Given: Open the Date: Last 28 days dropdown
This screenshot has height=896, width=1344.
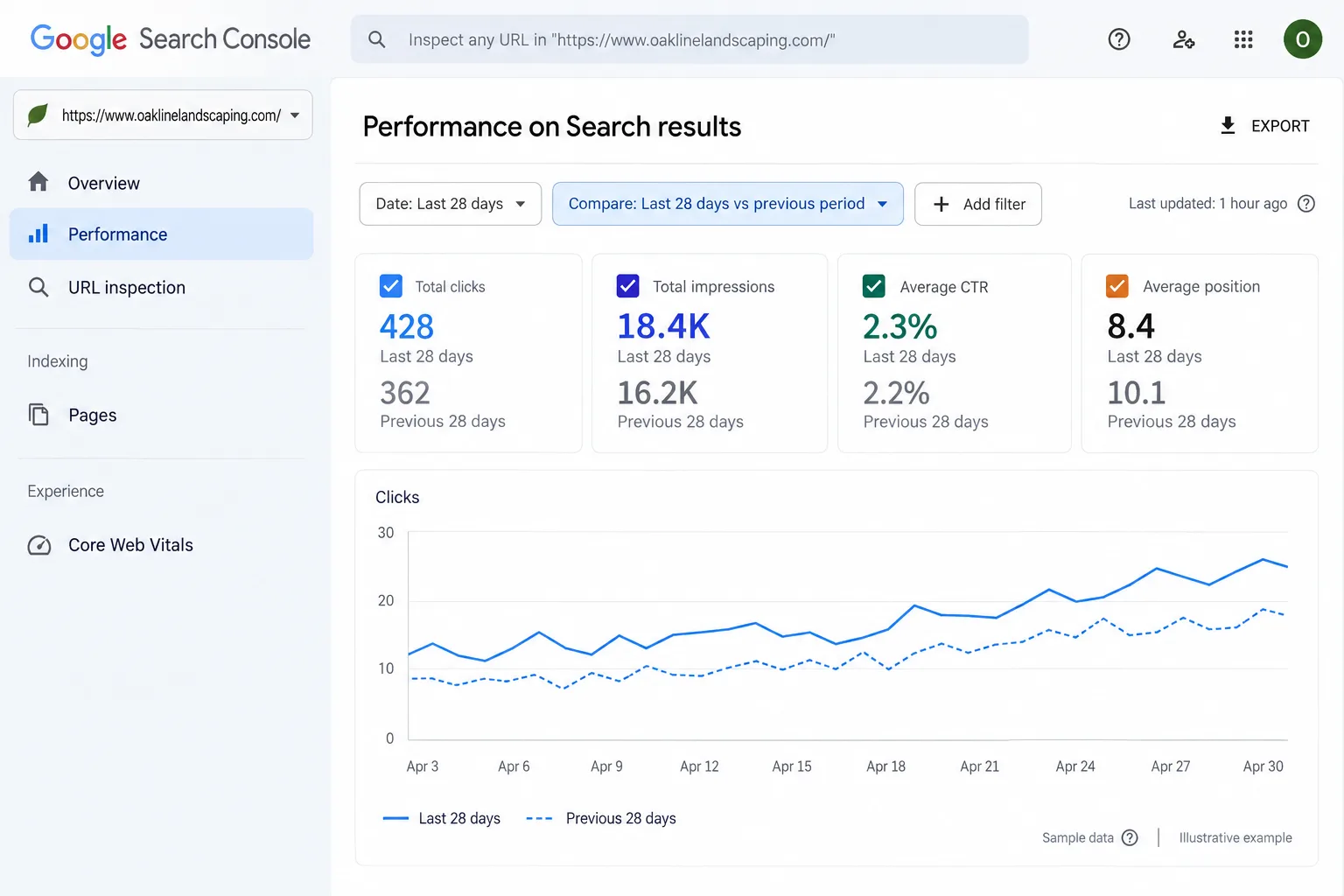Looking at the screenshot, I should click(451, 204).
